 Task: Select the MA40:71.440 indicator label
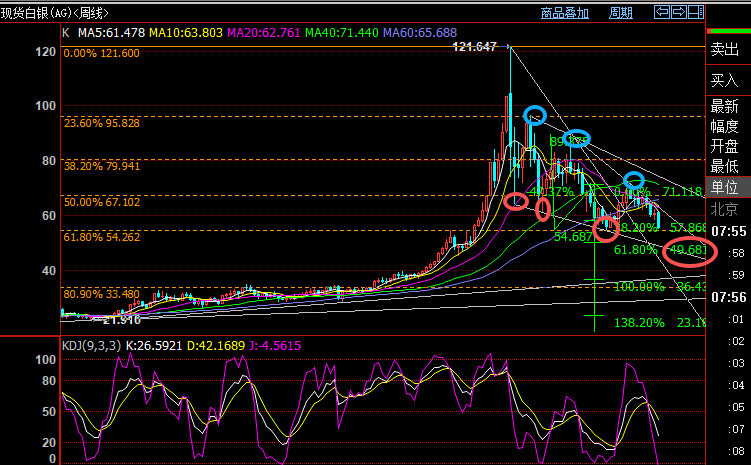click(x=341, y=33)
